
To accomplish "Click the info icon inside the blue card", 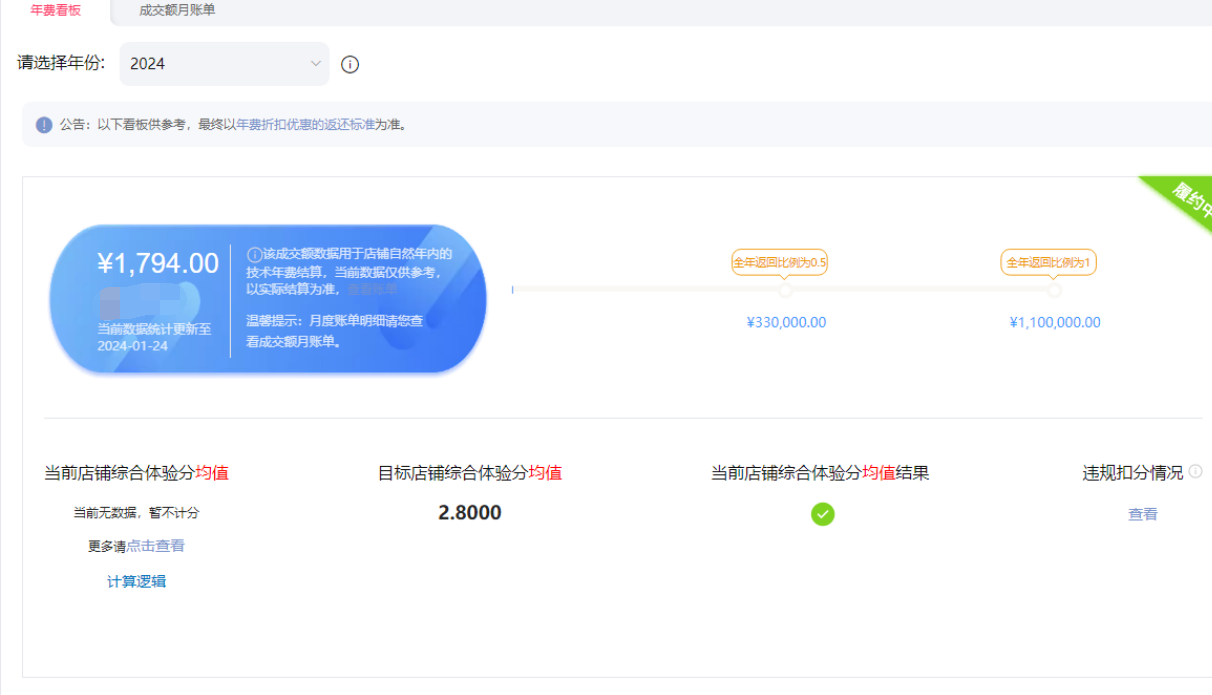I will tap(254, 255).
